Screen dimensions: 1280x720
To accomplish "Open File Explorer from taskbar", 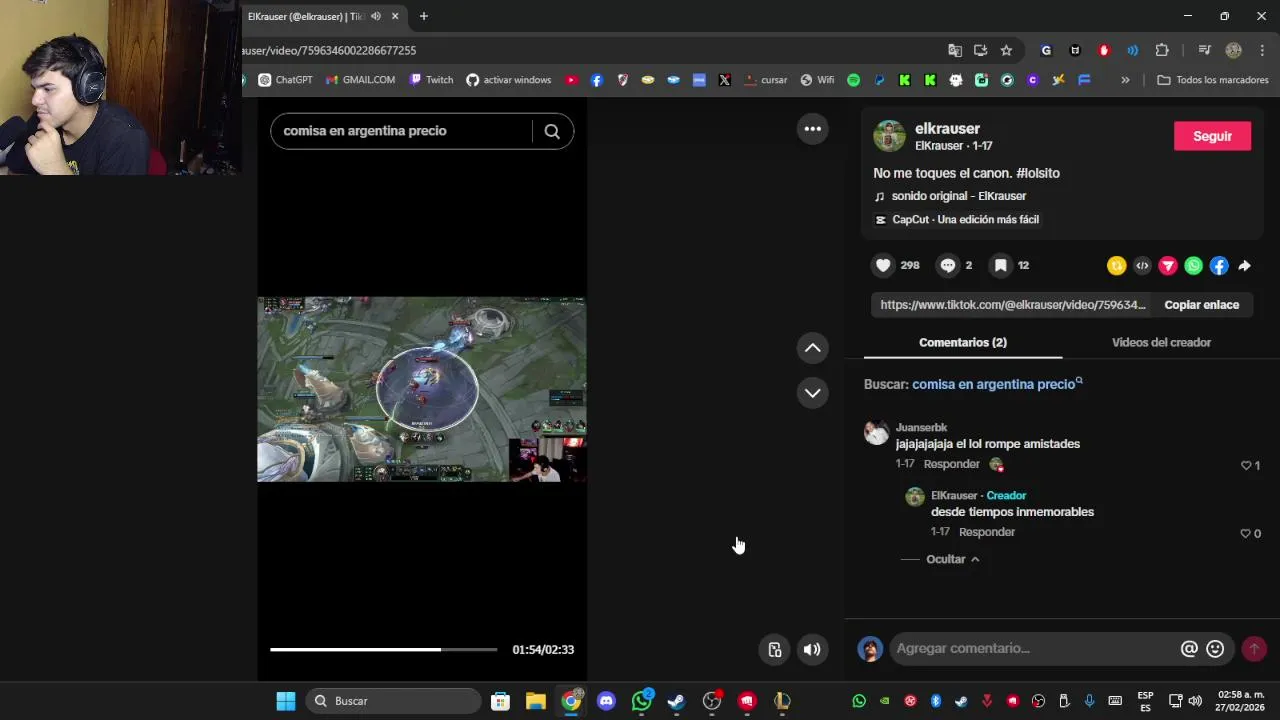I will pos(536,701).
